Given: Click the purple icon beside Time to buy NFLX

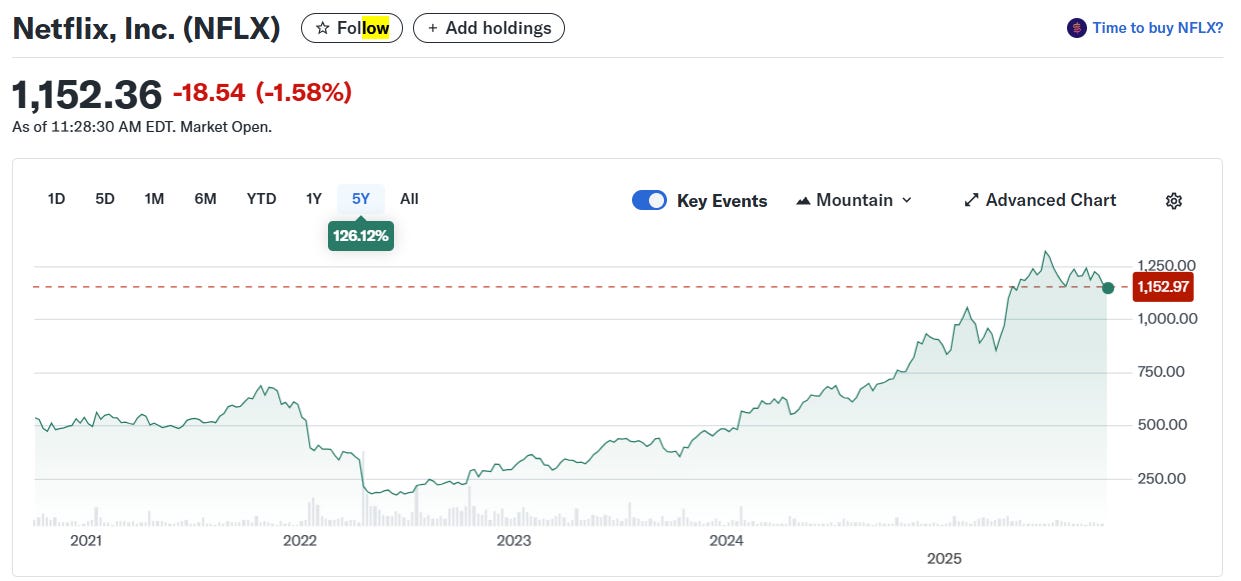Looking at the screenshot, I should pyautogui.click(x=1077, y=28).
